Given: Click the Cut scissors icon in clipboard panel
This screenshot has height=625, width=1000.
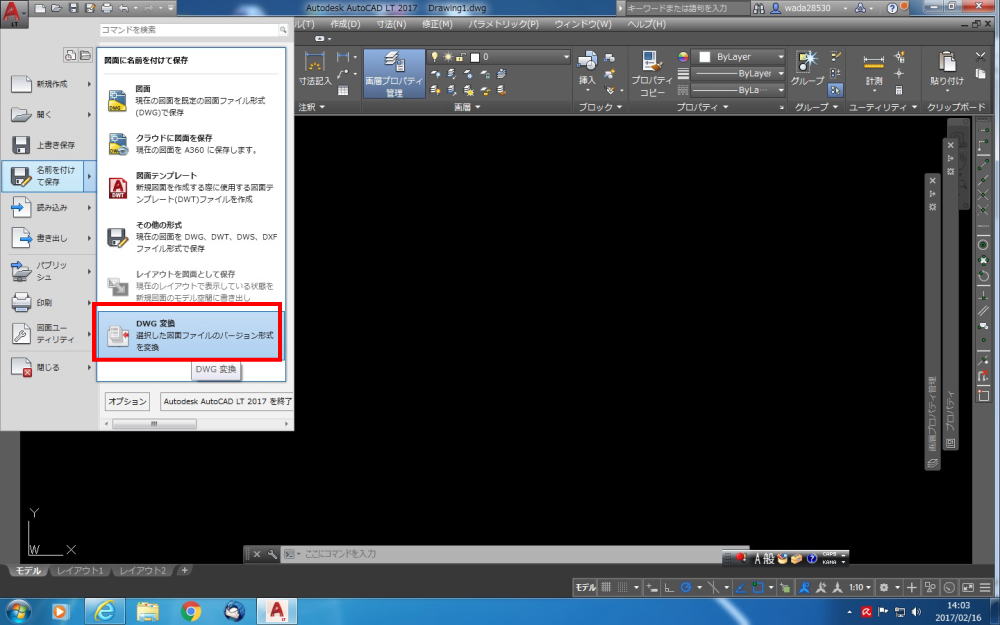Looking at the screenshot, I should click(x=981, y=56).
